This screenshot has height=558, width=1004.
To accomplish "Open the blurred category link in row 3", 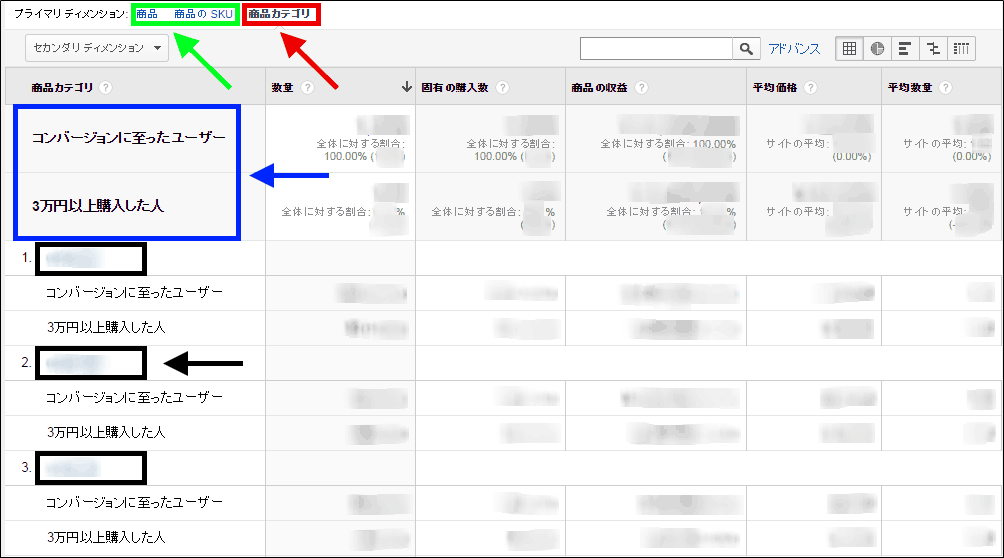I will coord(74,469).
